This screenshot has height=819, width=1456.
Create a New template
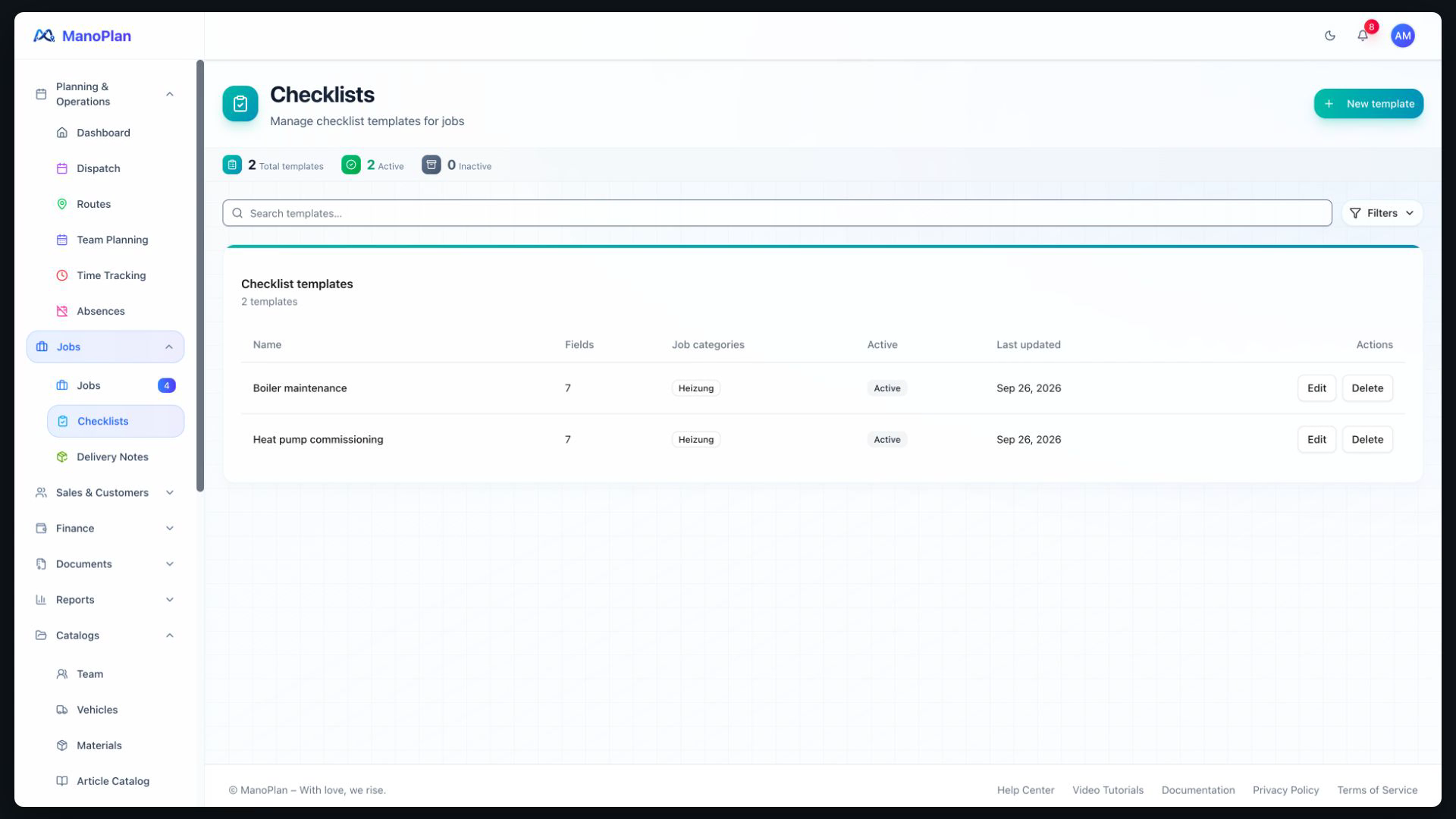(1368, 104)
